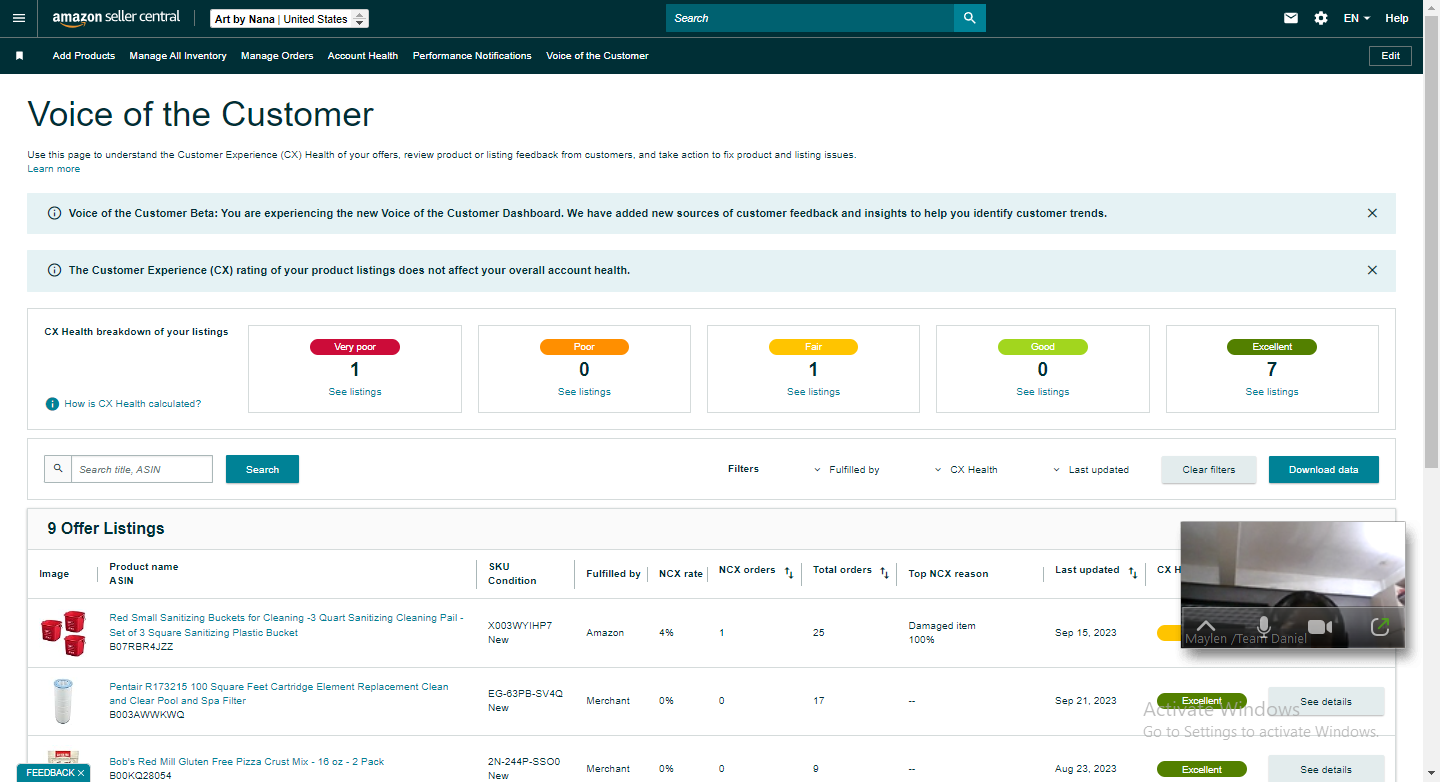Screen dimensions: 1440x782
Task: Click the bookmark icon in the favorites bar
Action: (x=19, y=56)
